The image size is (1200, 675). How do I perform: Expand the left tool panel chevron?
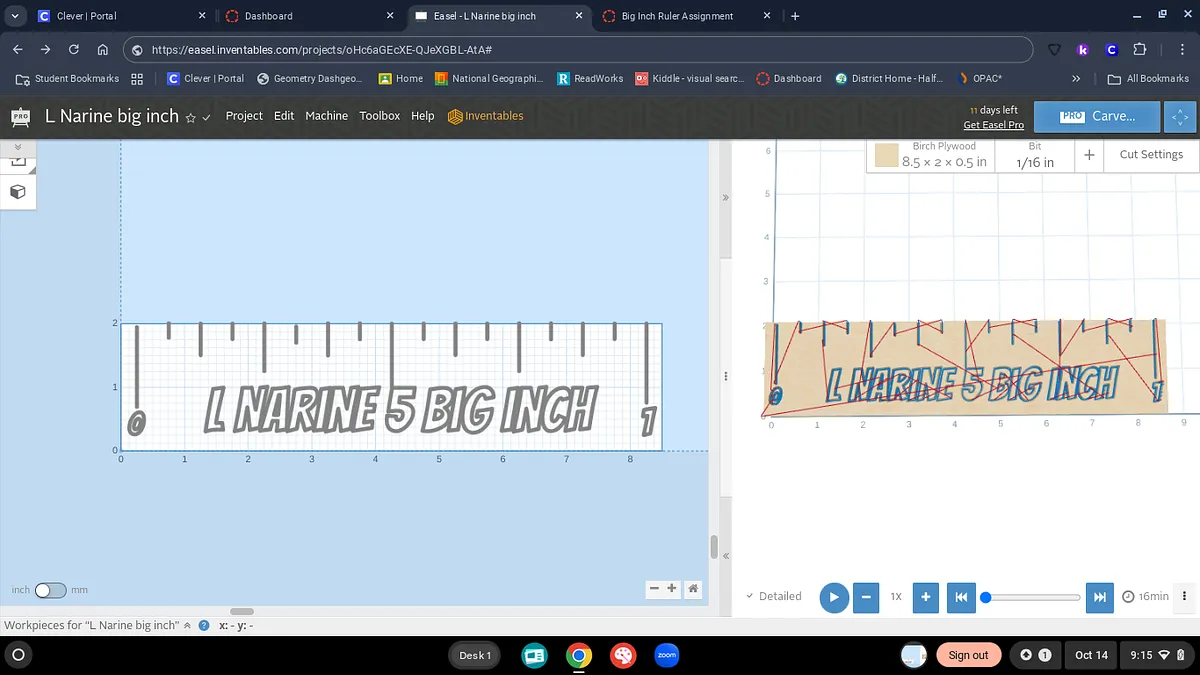[x=17, y=147]
